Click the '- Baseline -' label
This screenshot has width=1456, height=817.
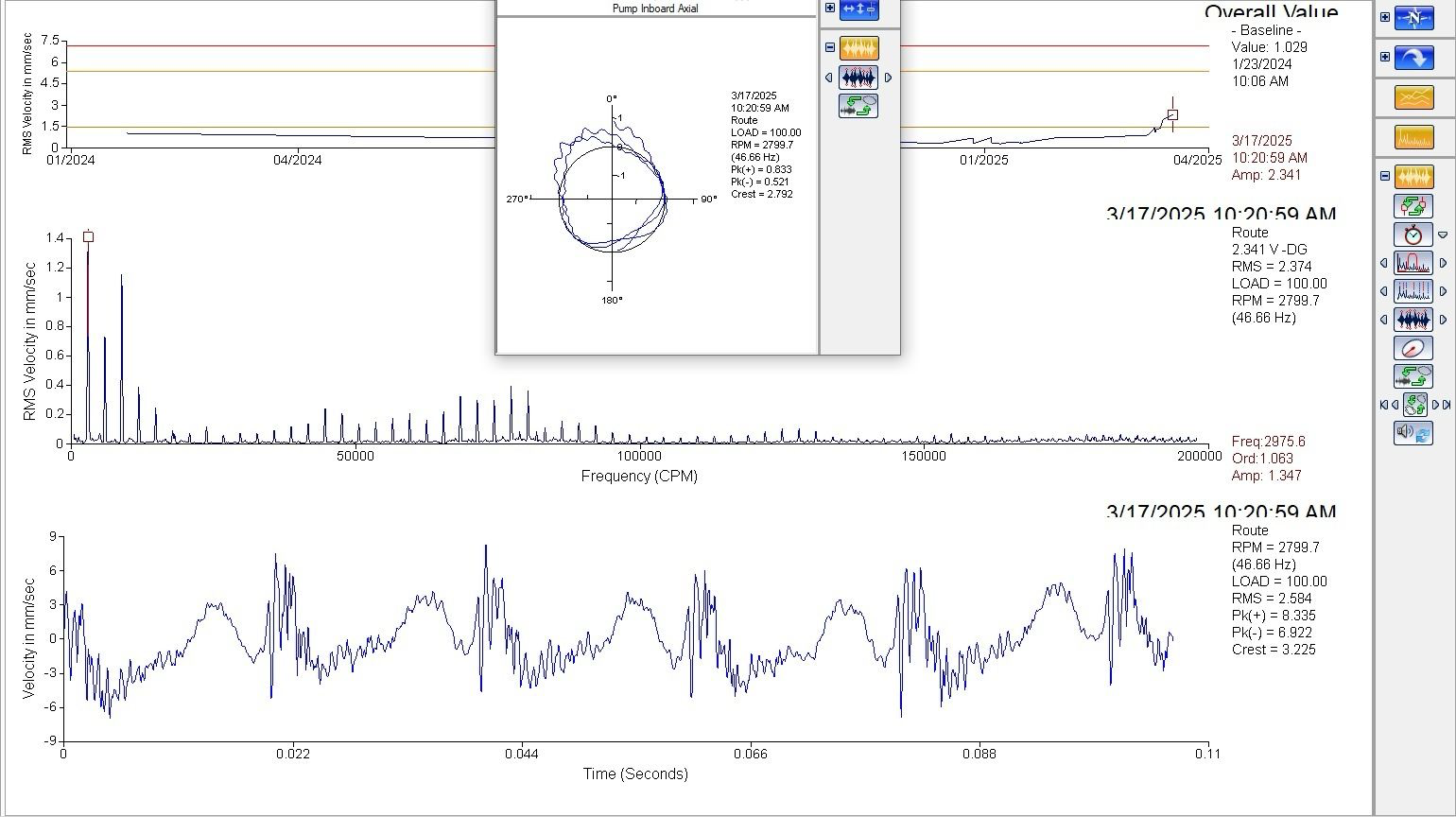pyautogui.click(x=1266, y=30)
